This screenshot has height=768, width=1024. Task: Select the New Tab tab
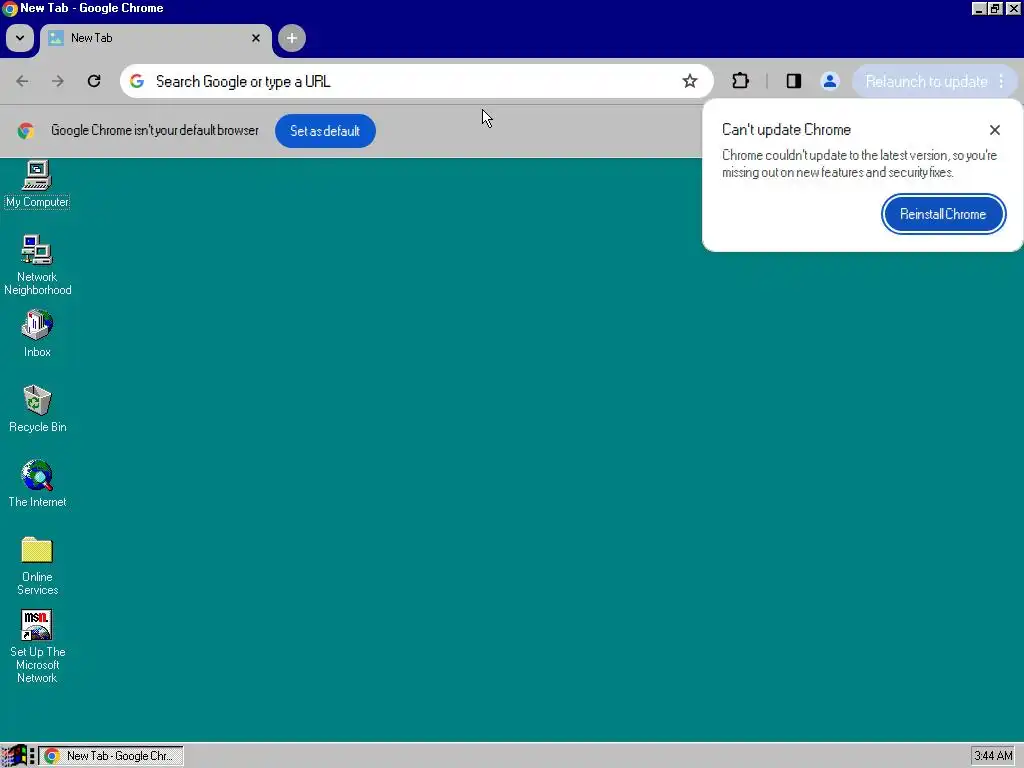coord(156,39)
